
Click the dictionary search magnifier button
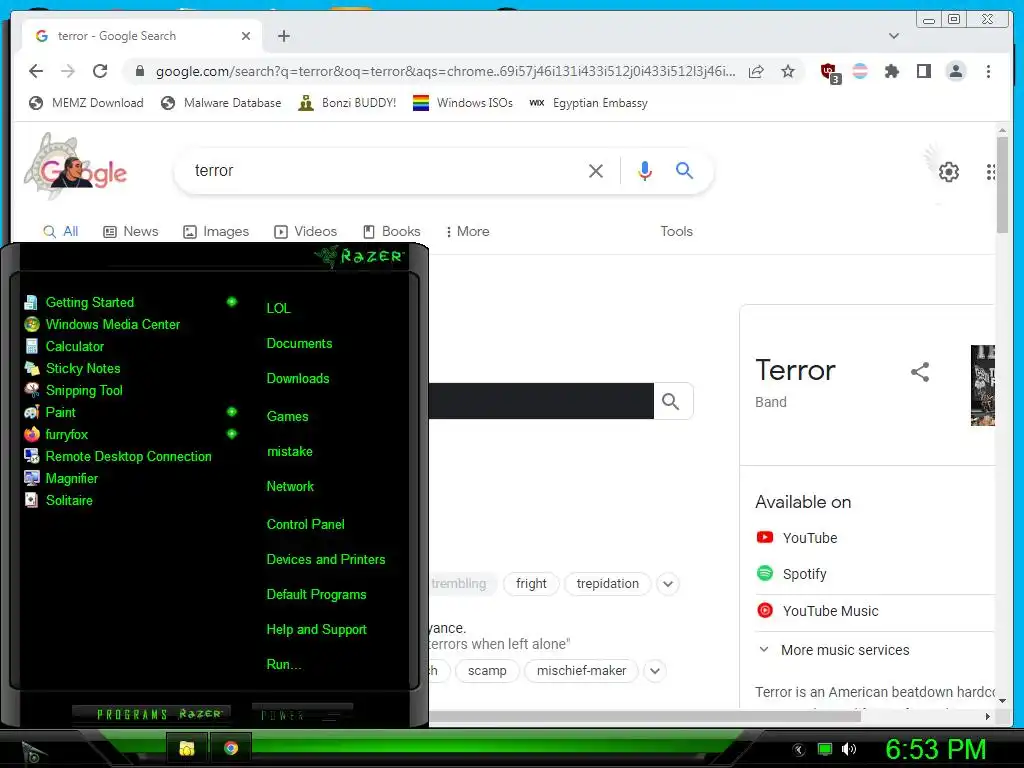pos(671,401)
